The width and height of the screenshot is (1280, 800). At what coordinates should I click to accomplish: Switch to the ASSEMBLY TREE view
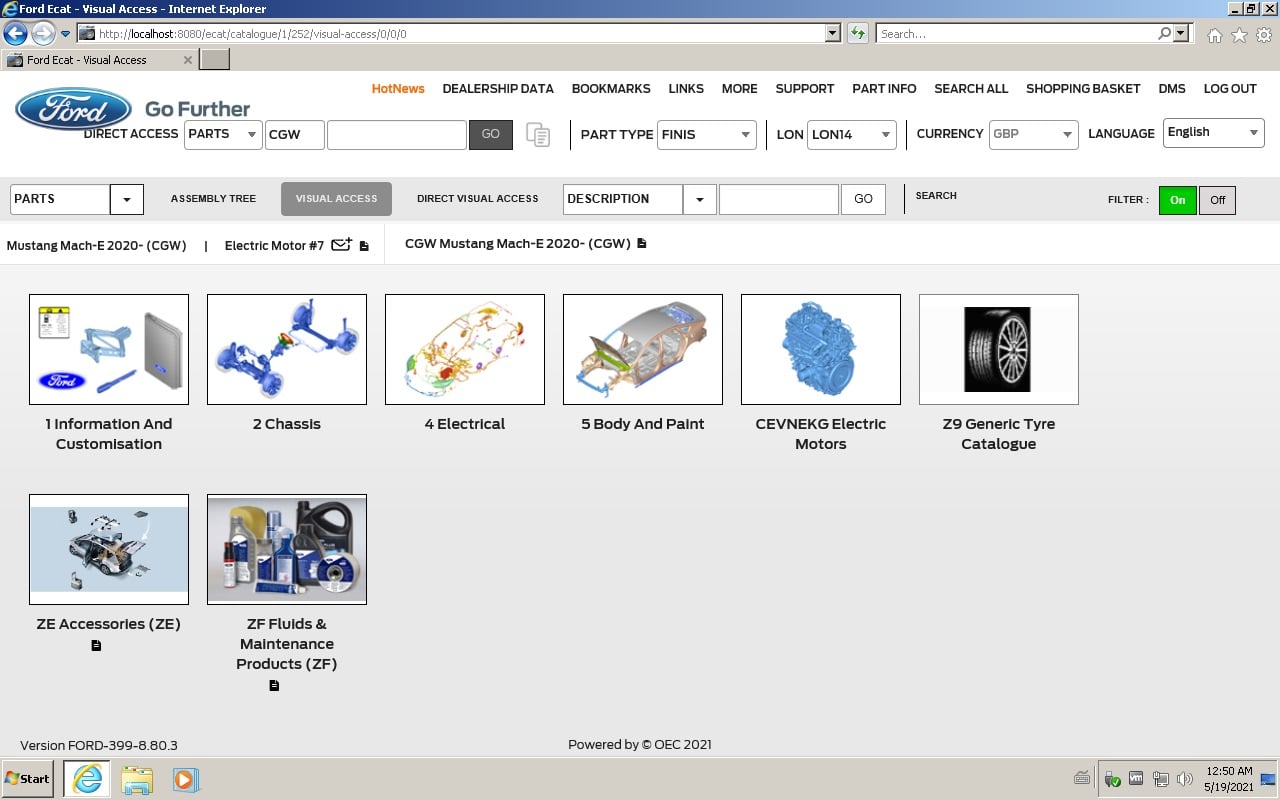[213, 199]
